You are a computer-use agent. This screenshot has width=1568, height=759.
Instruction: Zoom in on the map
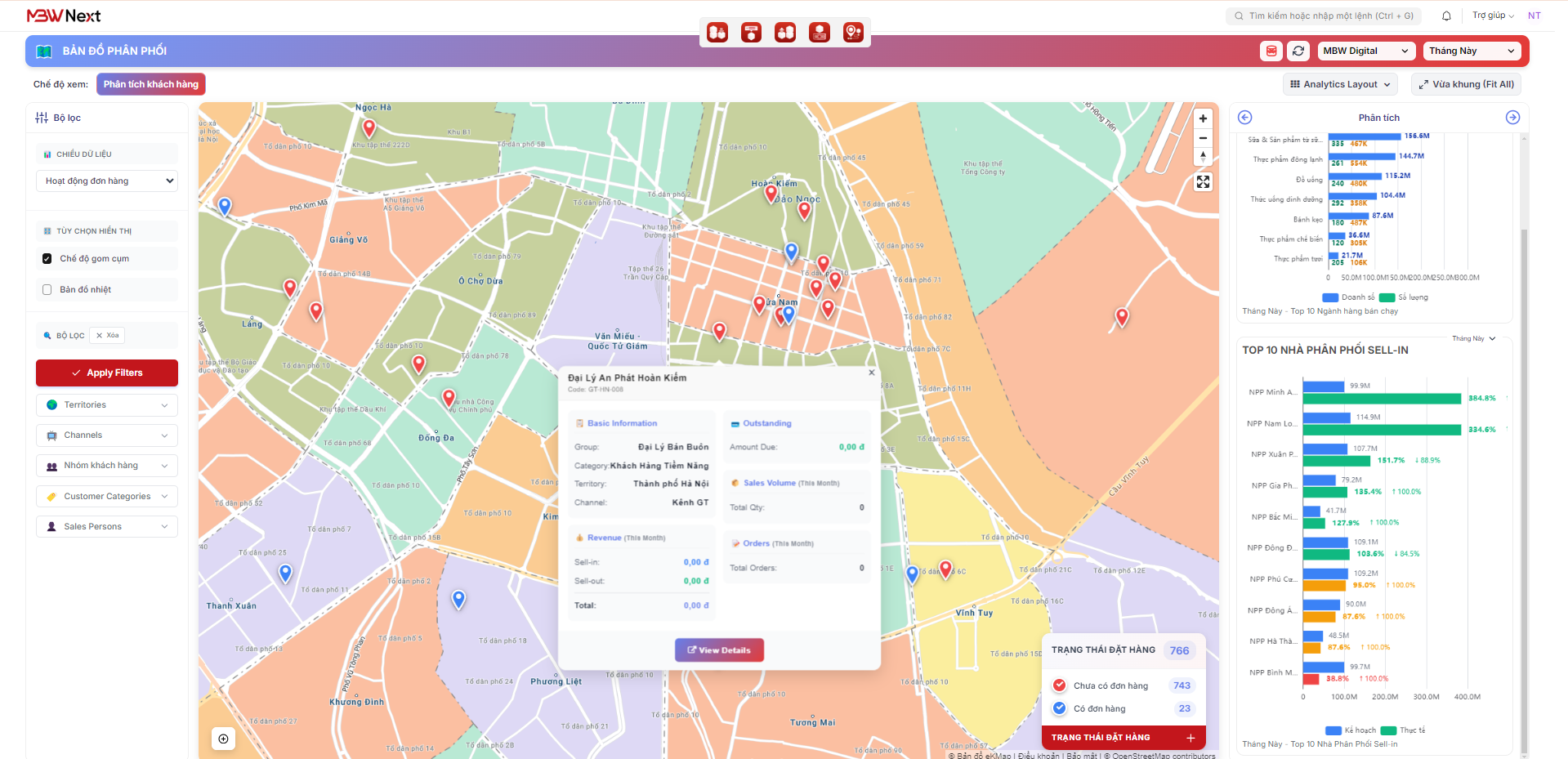point(1203,118)
